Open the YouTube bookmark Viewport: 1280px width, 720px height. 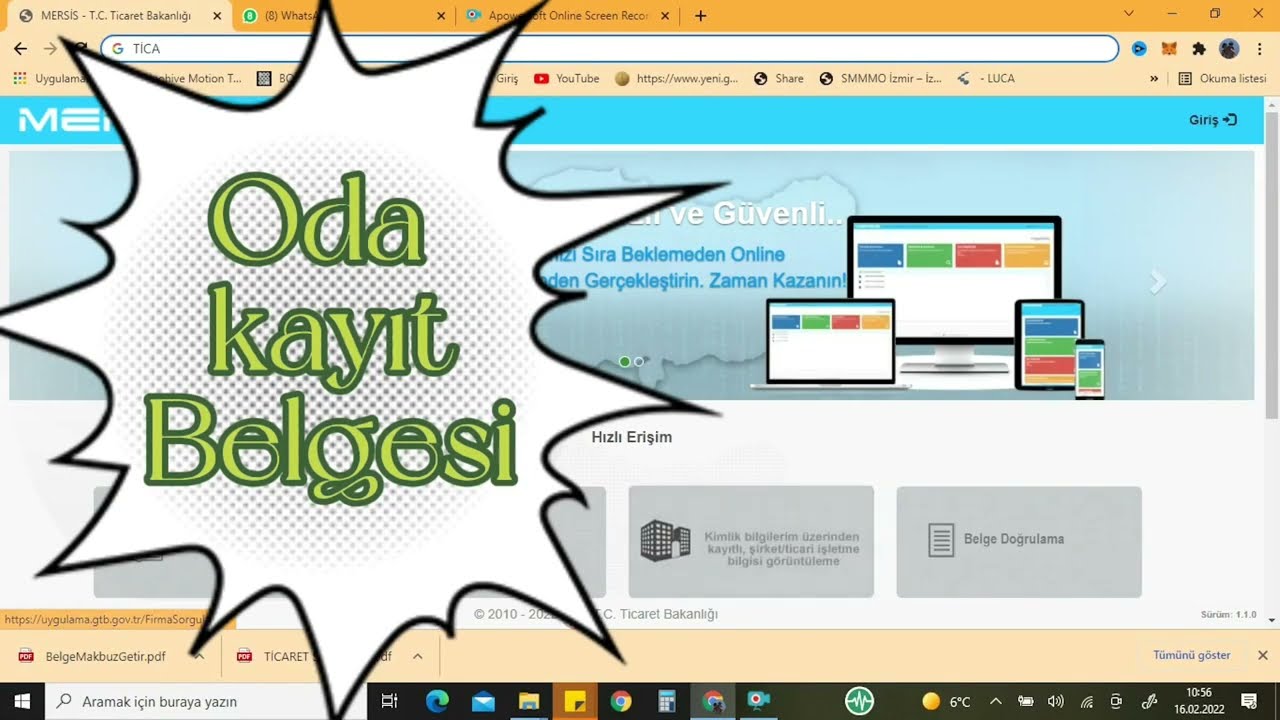coord(567,78)
